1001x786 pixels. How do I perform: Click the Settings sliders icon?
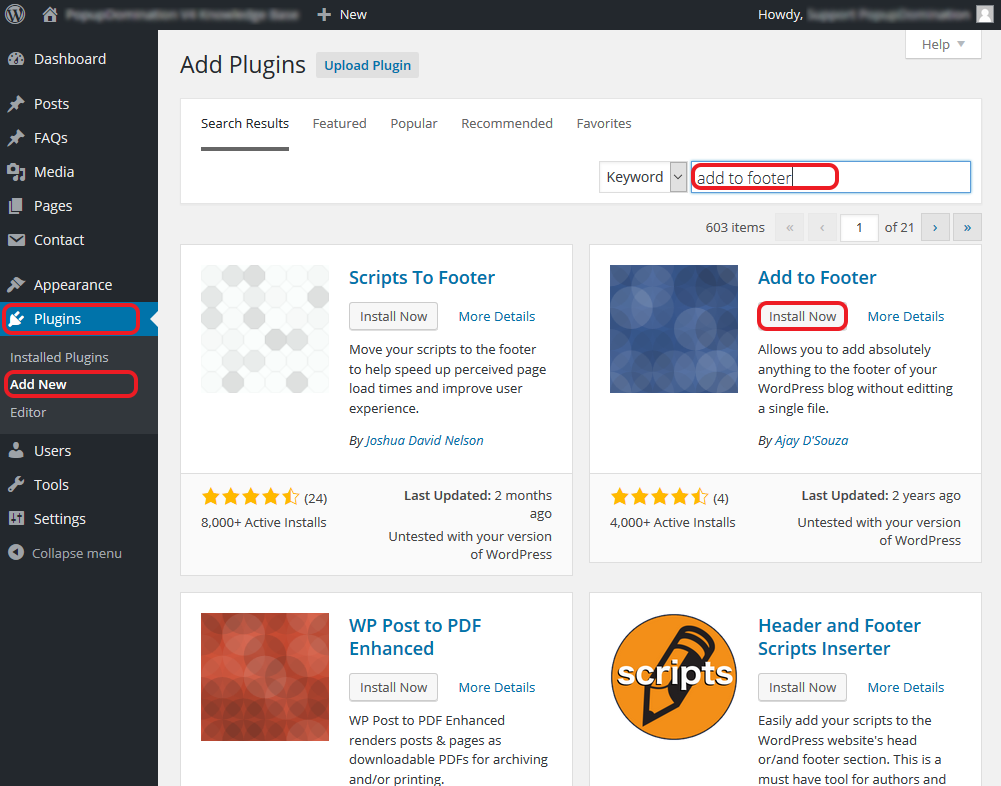(x=16, y=518)
